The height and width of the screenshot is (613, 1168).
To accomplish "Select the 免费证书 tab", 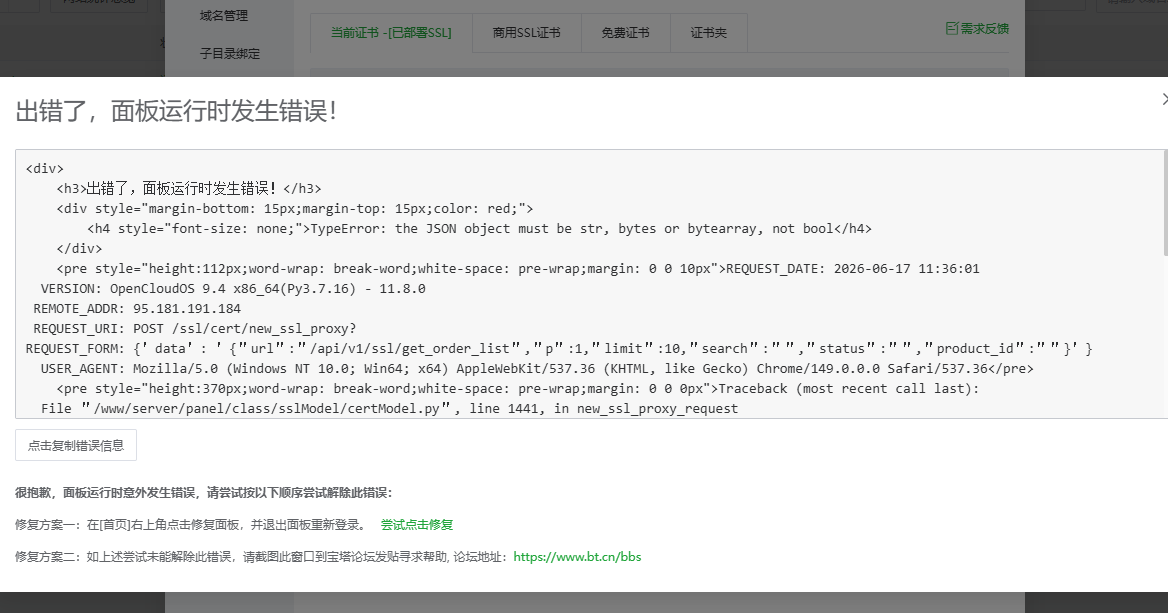I will coord(626,33).
